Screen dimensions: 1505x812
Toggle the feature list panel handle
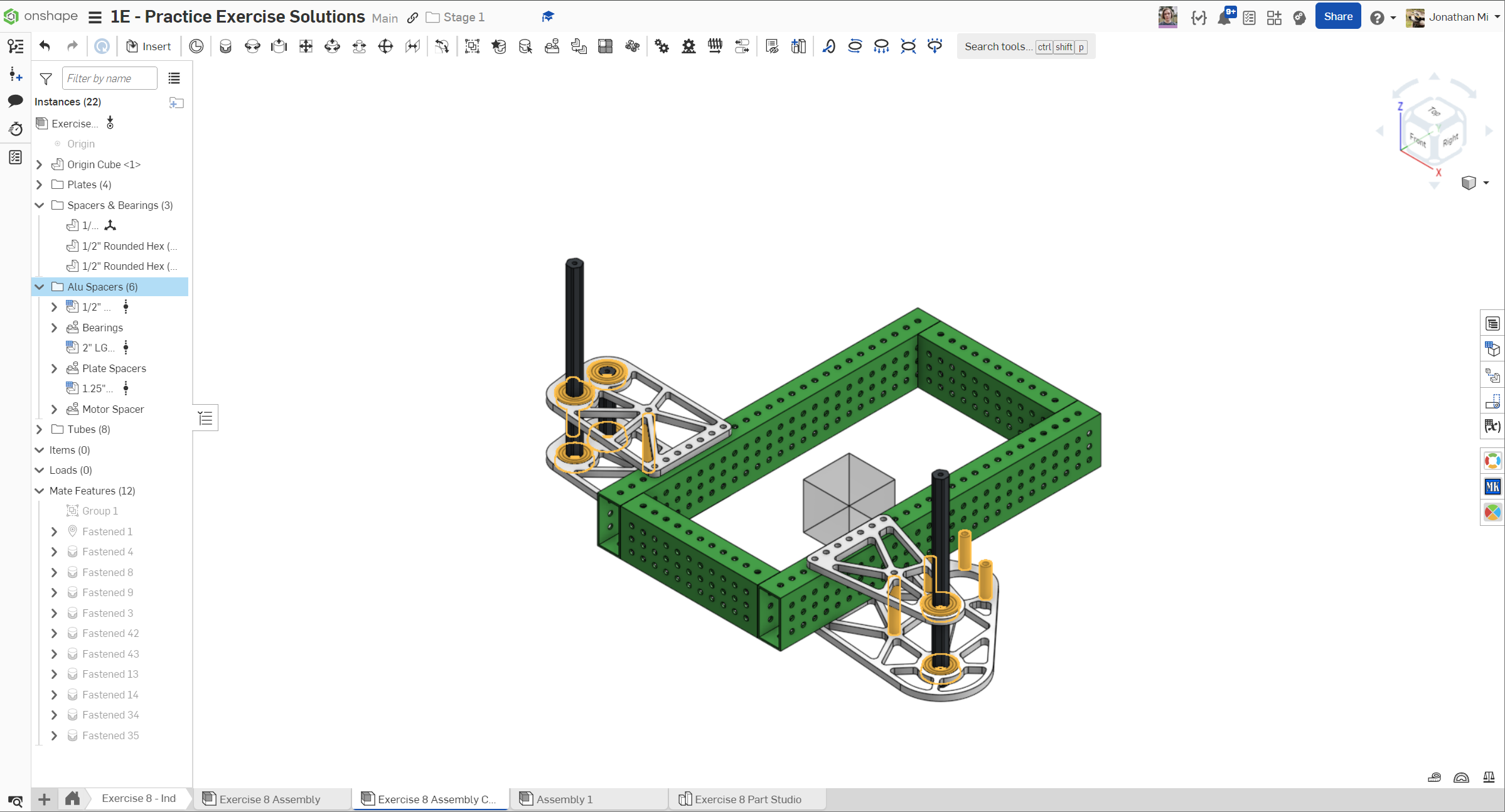point(206,418)
